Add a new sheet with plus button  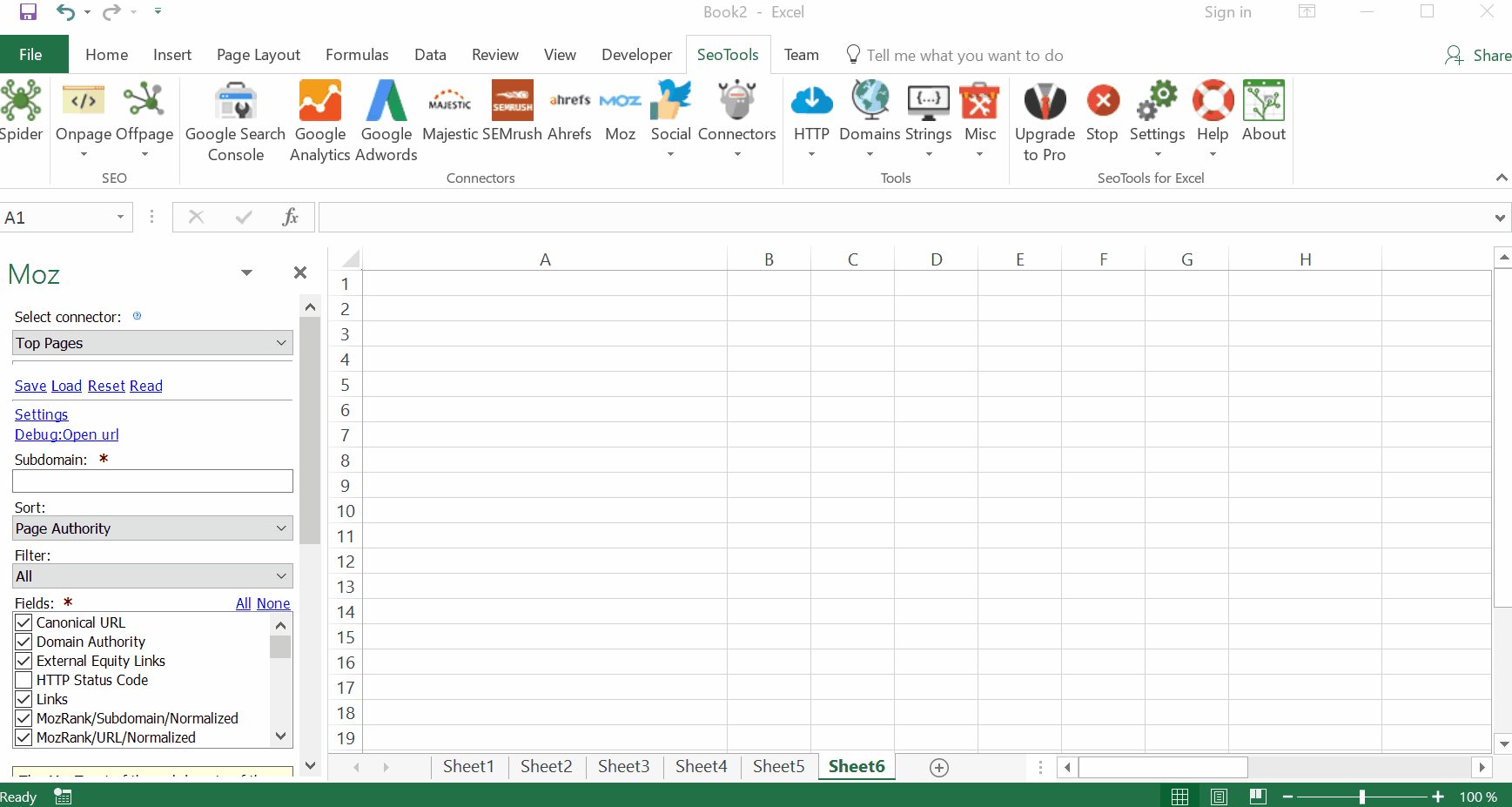[938, 767]
